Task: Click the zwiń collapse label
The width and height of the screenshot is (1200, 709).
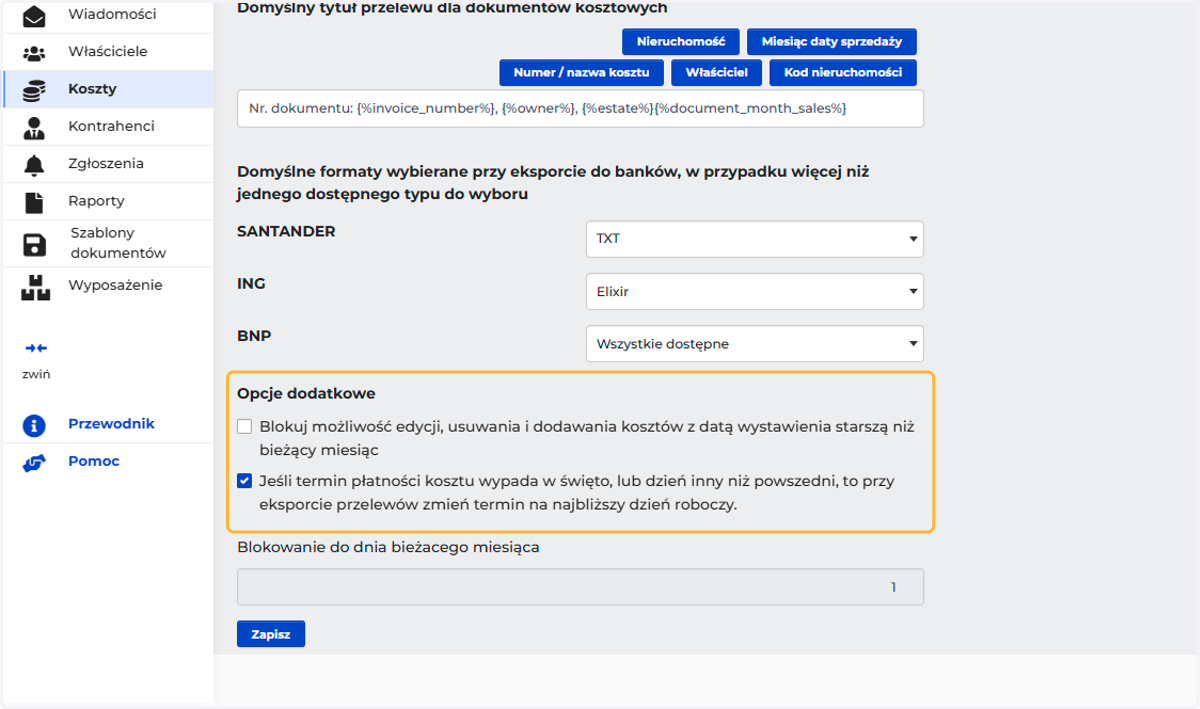Action: tap(36, 375)
